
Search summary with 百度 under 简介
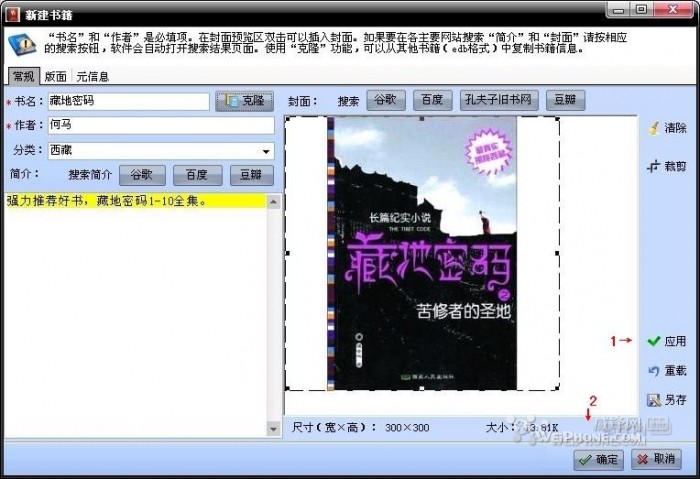tap(197, 175)
